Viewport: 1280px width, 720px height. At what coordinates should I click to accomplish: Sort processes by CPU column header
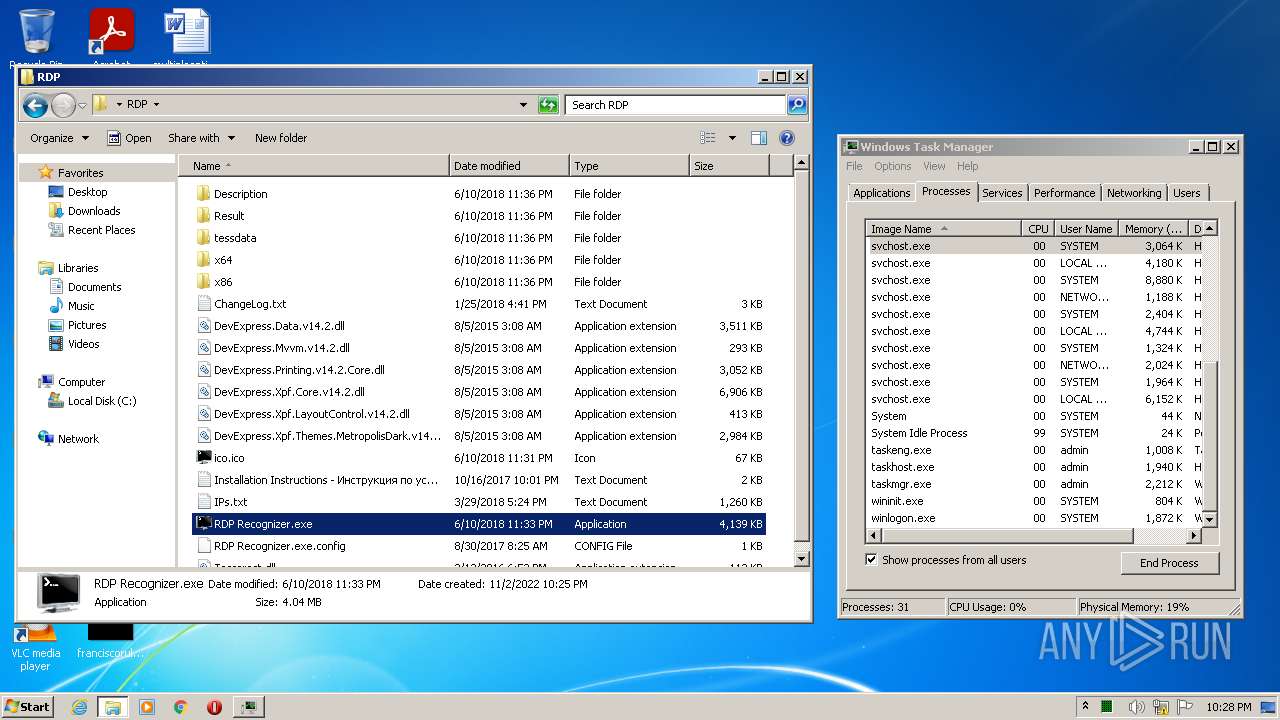click(x=1038, y=229)
